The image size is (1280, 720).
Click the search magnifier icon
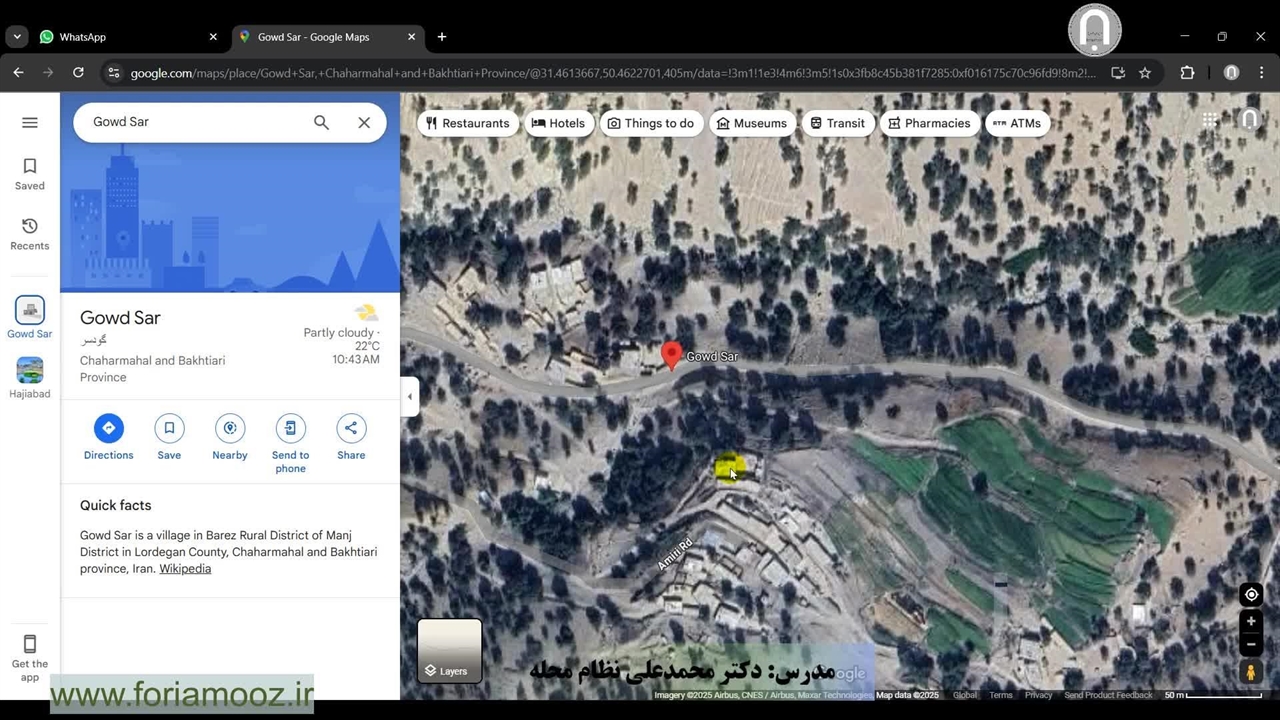point(321,122)
